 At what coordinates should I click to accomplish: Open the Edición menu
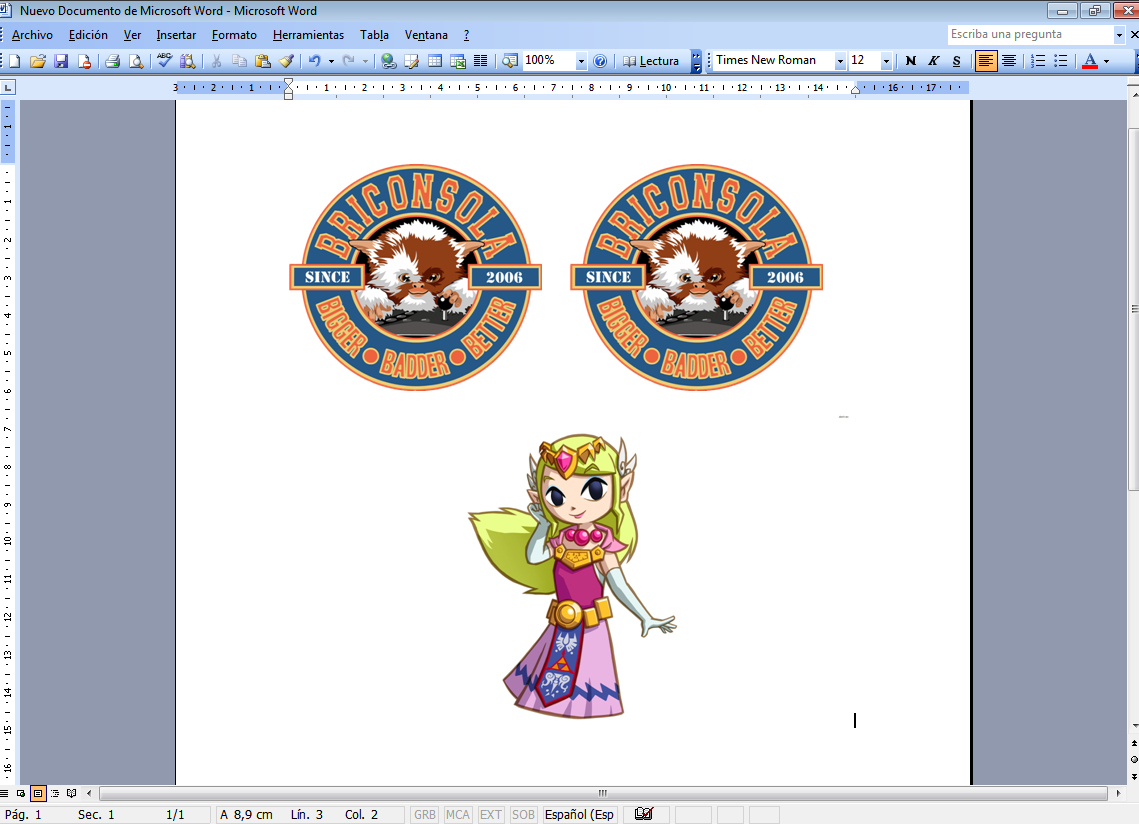[x=88, y=35]
